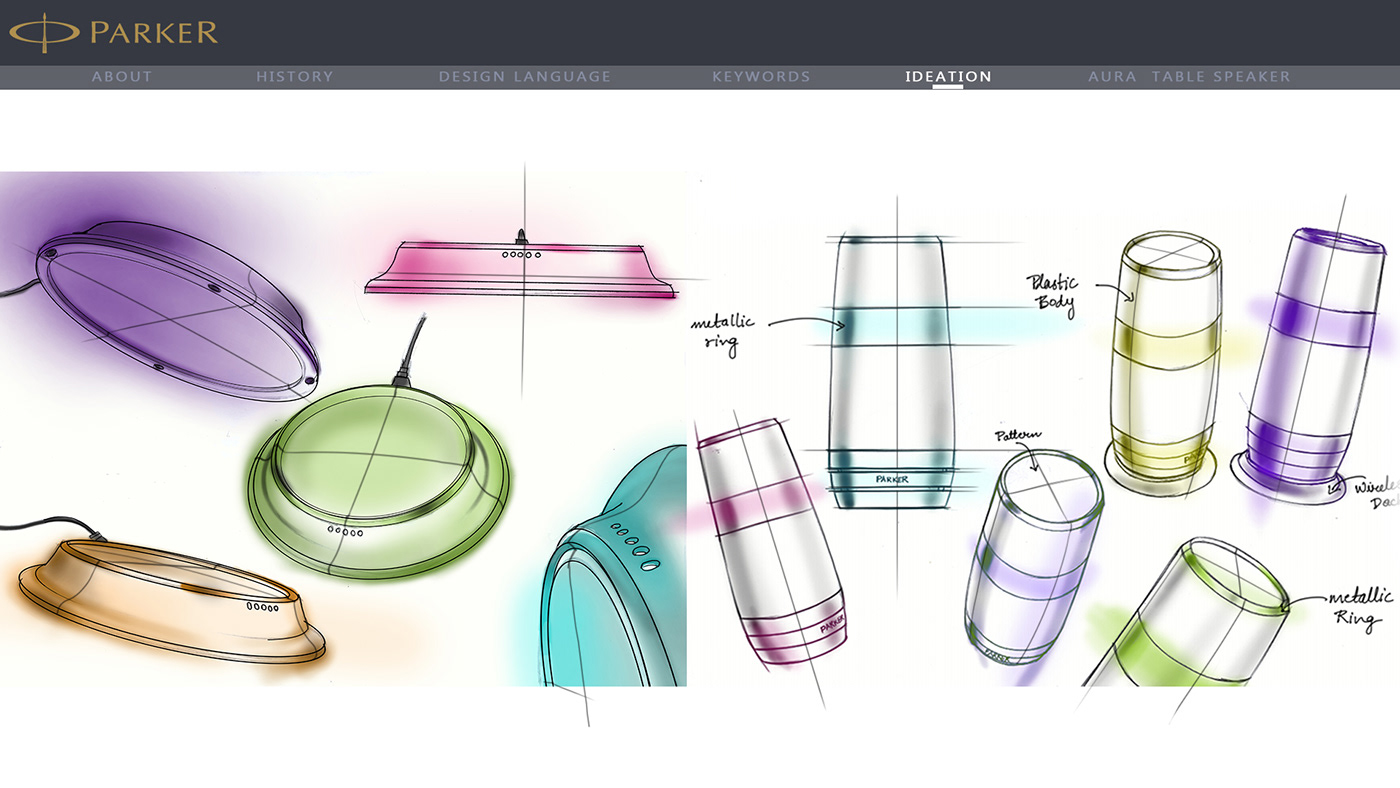Click the PARKER text on teal speaker base
Viewport: 1400px width, 788px height.
click(x=891, y=480)
